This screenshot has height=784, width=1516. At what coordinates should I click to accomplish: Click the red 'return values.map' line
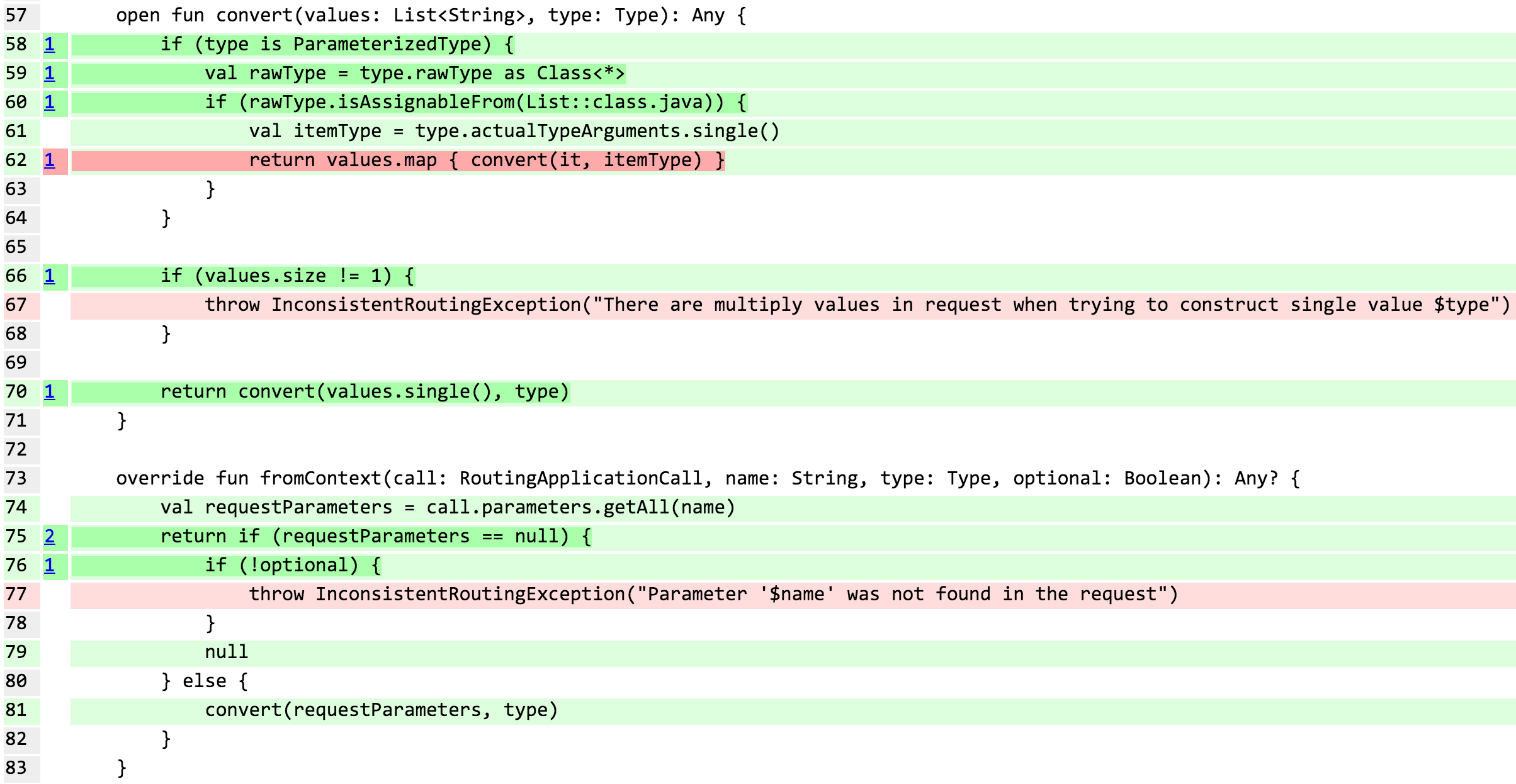tap(487, 160)
